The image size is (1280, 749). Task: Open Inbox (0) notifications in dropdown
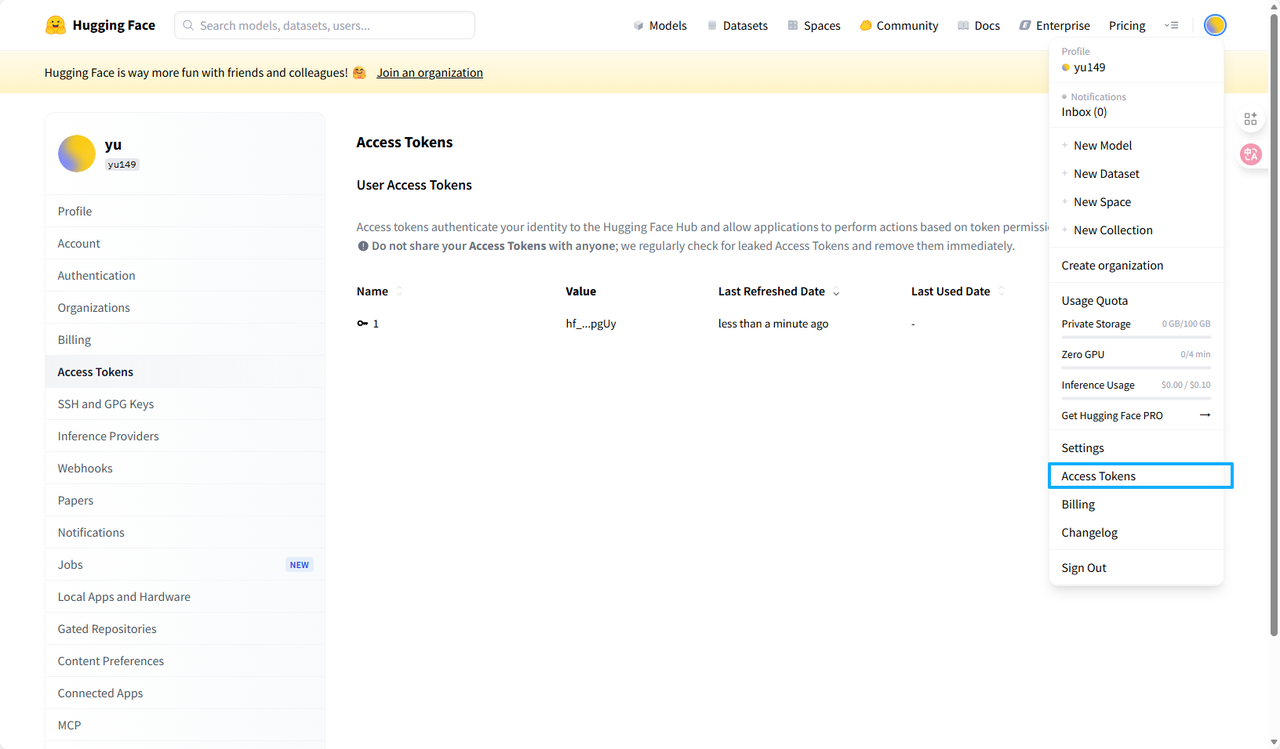[x=1136, y=112]
